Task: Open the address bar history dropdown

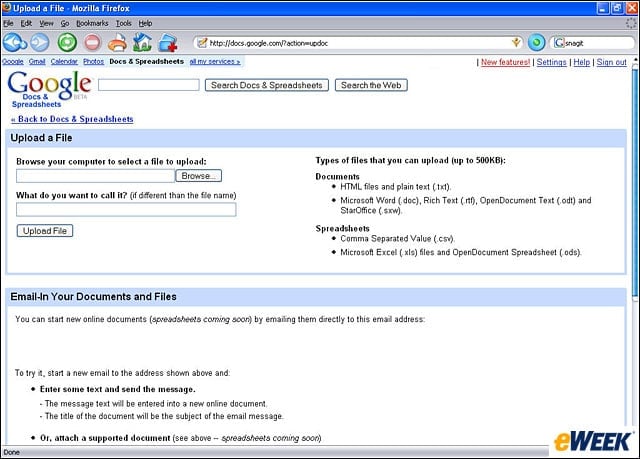Action: [x=516, y=42]
